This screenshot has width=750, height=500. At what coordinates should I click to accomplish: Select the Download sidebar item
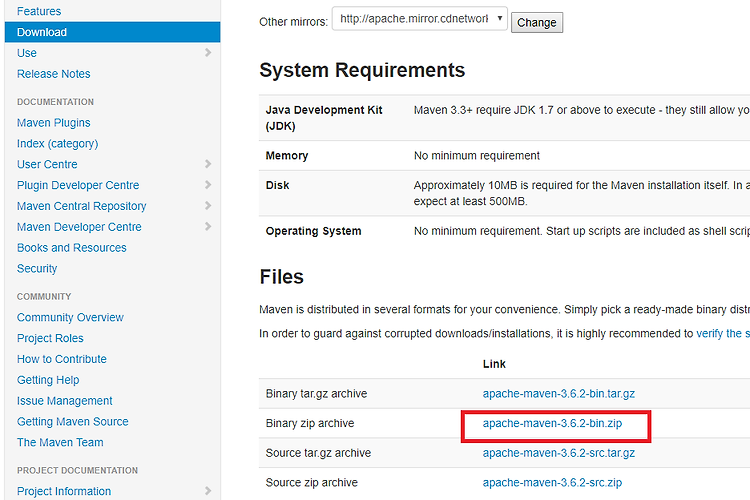coord(112,32)
